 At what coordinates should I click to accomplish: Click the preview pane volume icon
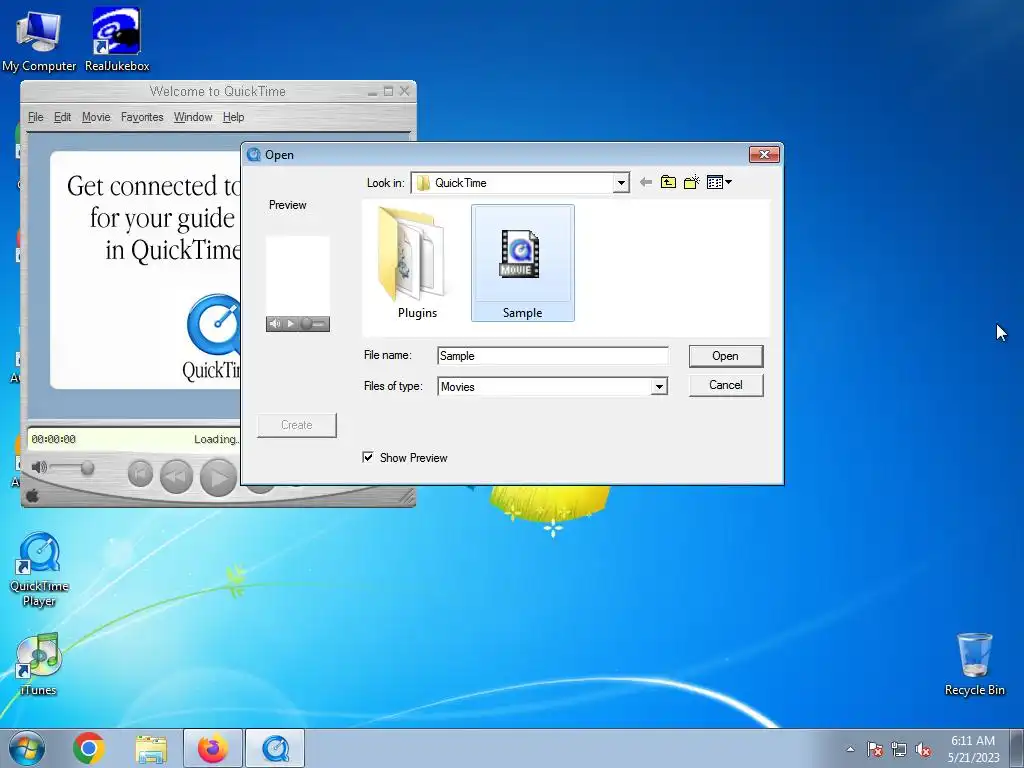click(275, 324)
